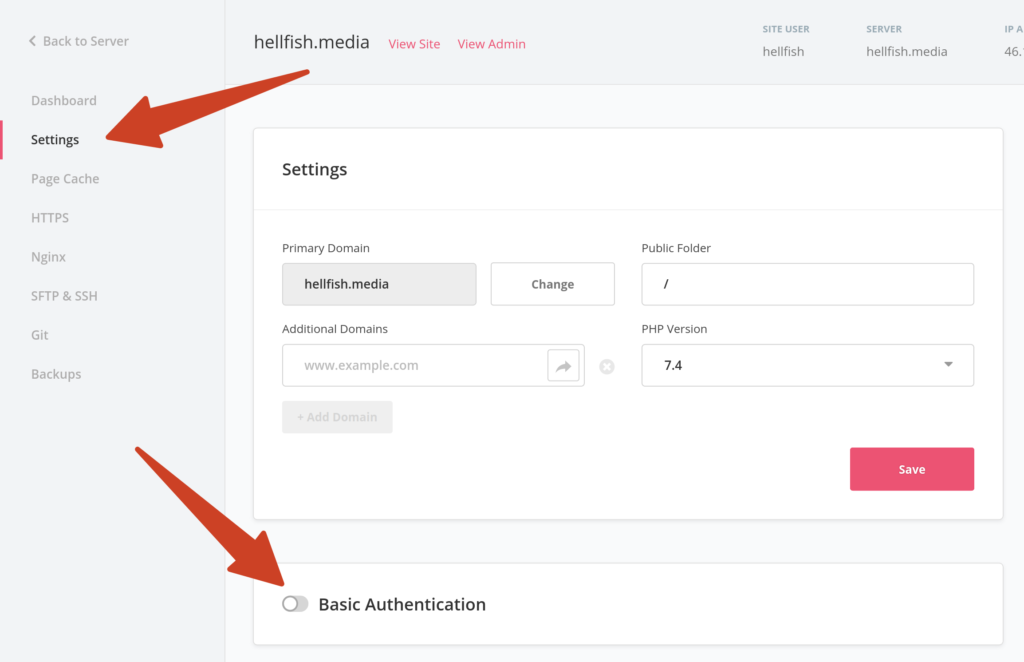The width and height of the screenshot is (1024, 662).
Task: Open the Page Cache settings
Action: [x=65, y=178]
